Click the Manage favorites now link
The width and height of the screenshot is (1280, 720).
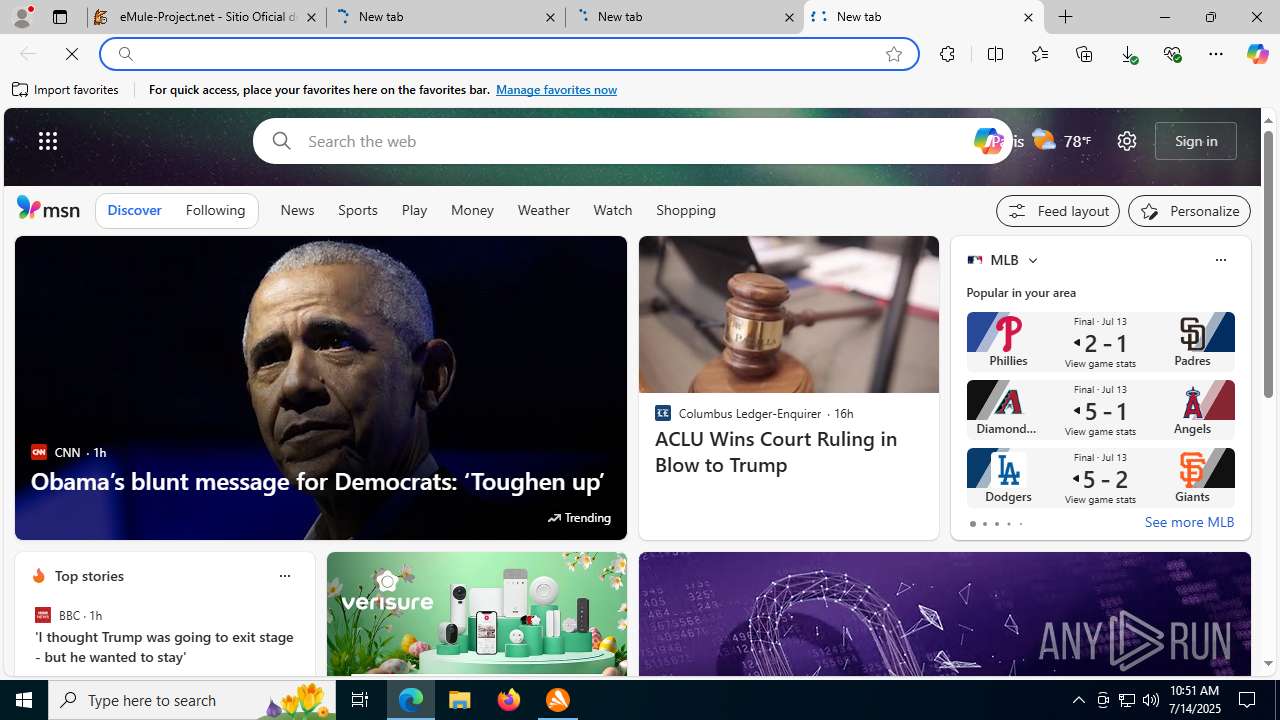[x=556, y=90]
